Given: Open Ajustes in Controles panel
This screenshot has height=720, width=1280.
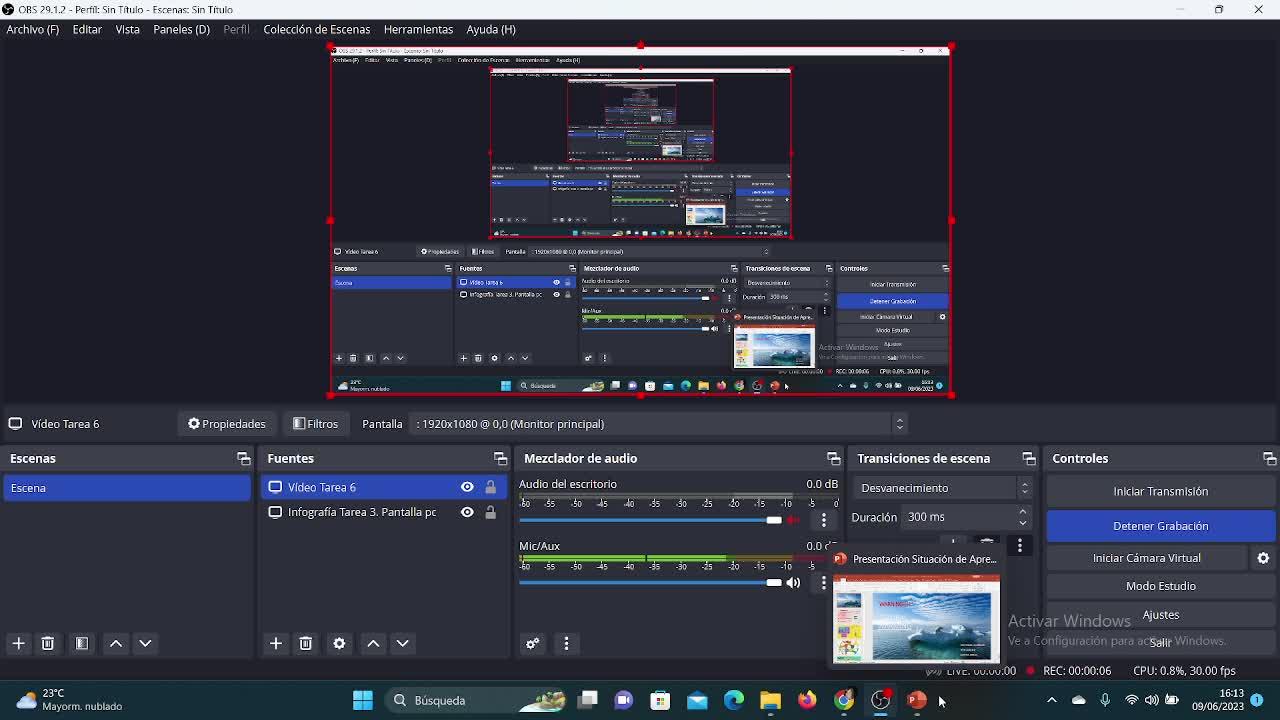Looking at the screenshot, I should pyautogui.click(x=1160, y=615).
